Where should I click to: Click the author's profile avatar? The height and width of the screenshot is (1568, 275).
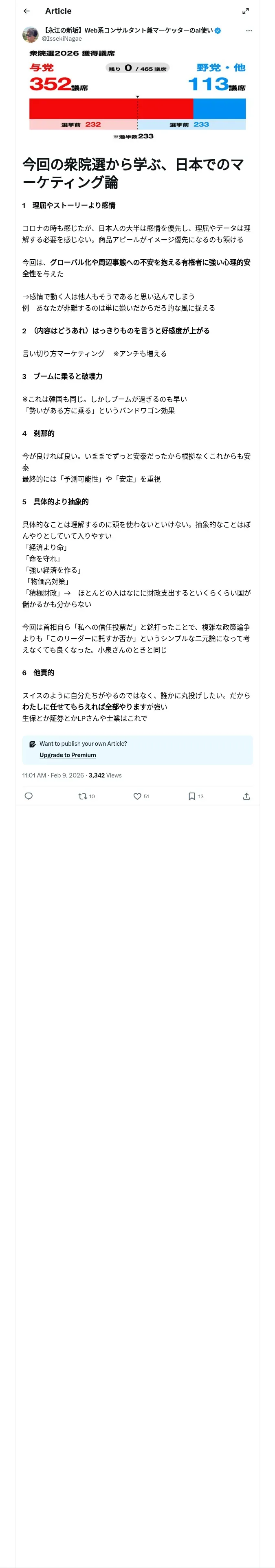click(31, 35)
